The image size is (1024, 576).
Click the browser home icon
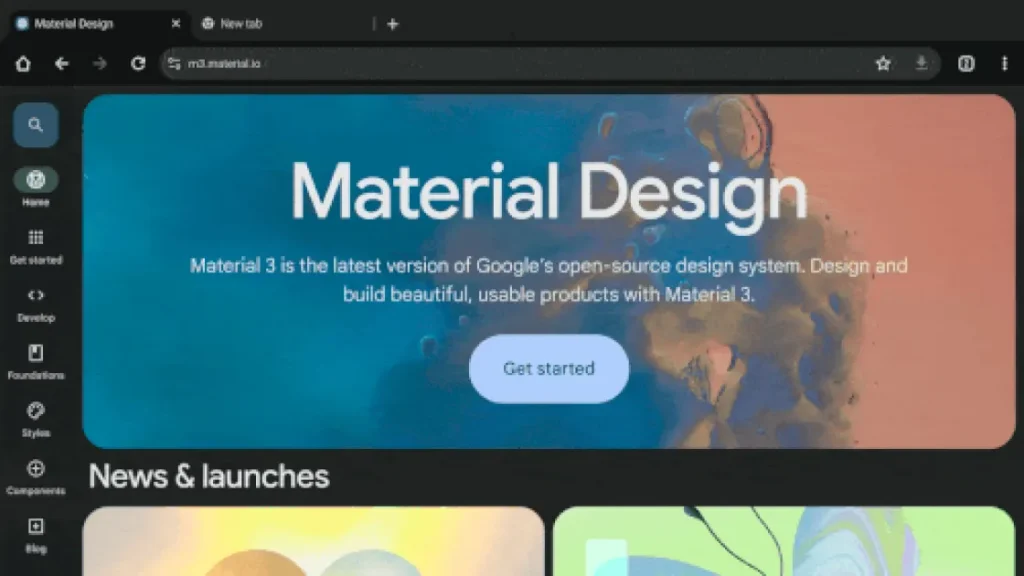coord(23,64)
